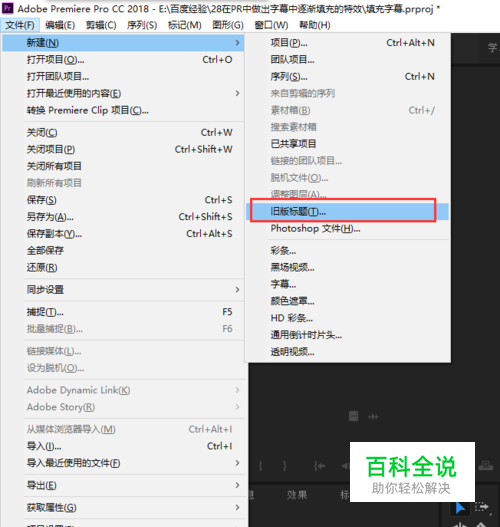Expand 打开最近使用的内容(E) submenu
The width and height of the screenshot is (500, 527).
coord(123,93)
